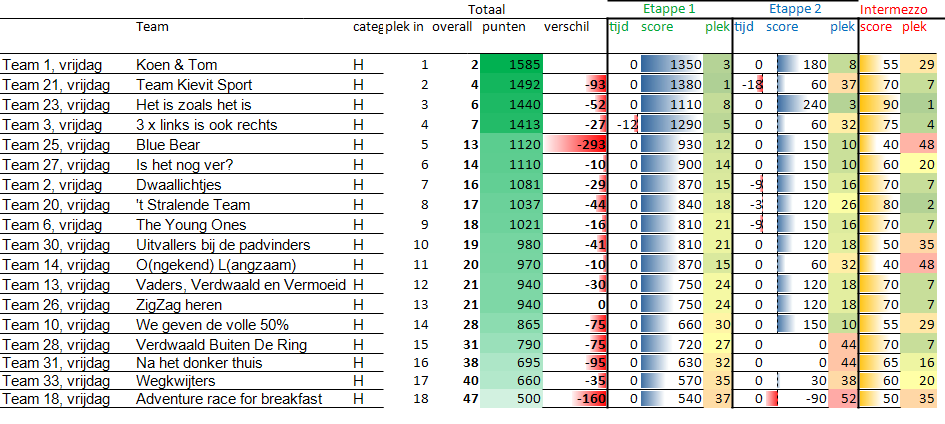Click the Etappe 2 header
The height and width of the screenshot is (424, 945).
(x=796, y=8)
